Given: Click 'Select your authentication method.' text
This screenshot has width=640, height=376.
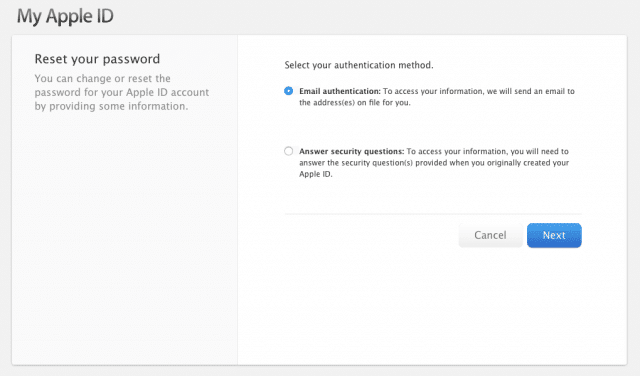Looking at the screenshot, I should tap(359, 65).
